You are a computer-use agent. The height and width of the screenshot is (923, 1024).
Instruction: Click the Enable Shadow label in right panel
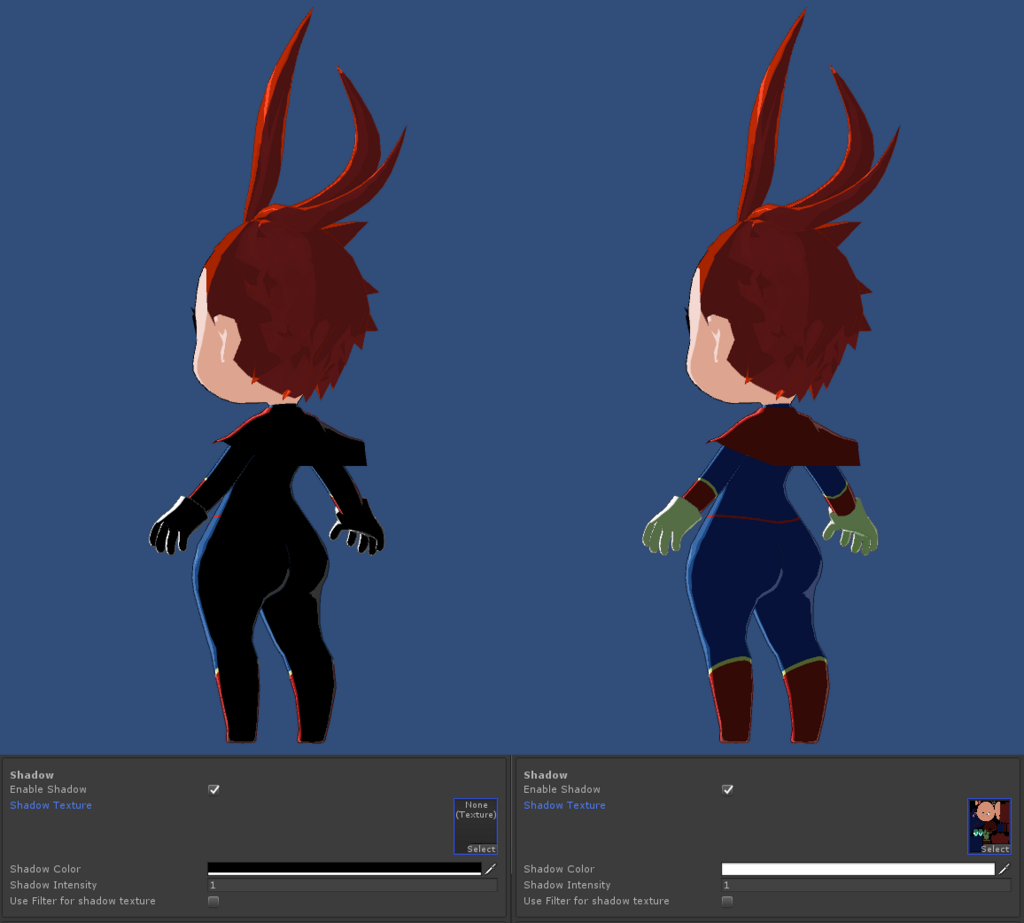click(x=562, y=789)
